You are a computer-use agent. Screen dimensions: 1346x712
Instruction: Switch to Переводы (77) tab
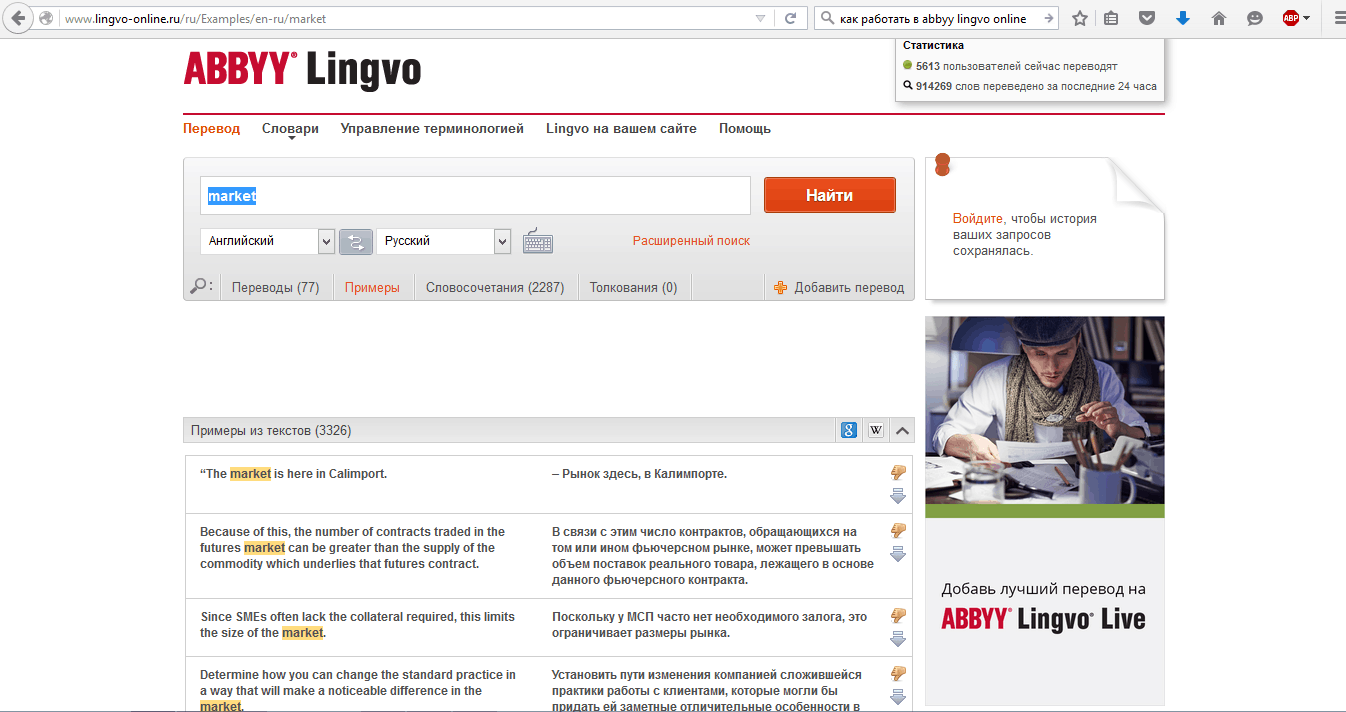coord(275,287)
